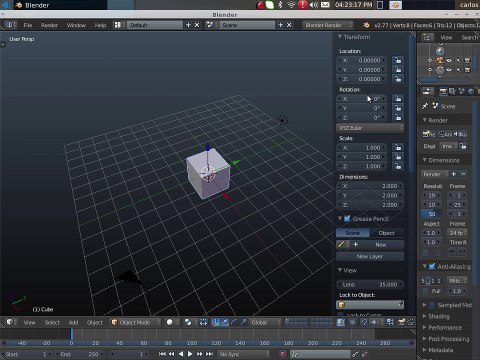Toggle the Anti-Aliasing checkbox
Image resolution: width=480 pixels, height=360 pixels.
click(432, 266)
